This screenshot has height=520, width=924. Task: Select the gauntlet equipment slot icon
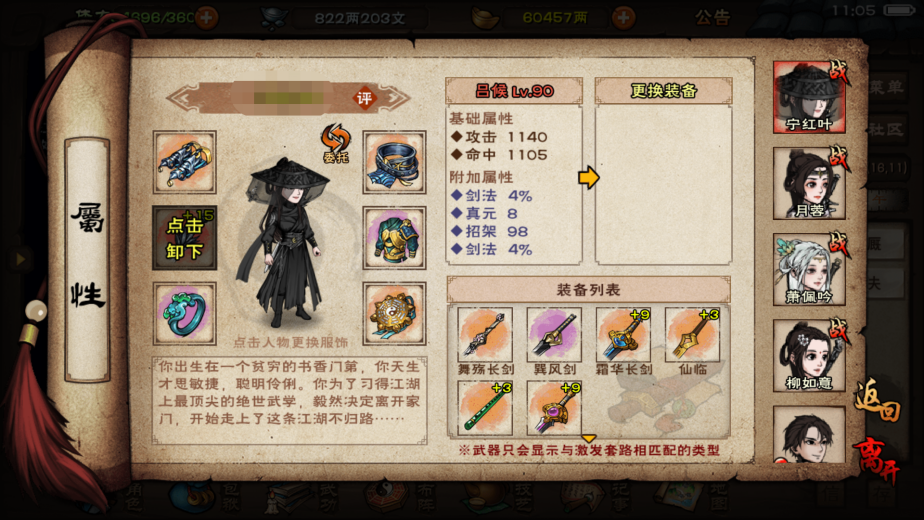point(184,162)
